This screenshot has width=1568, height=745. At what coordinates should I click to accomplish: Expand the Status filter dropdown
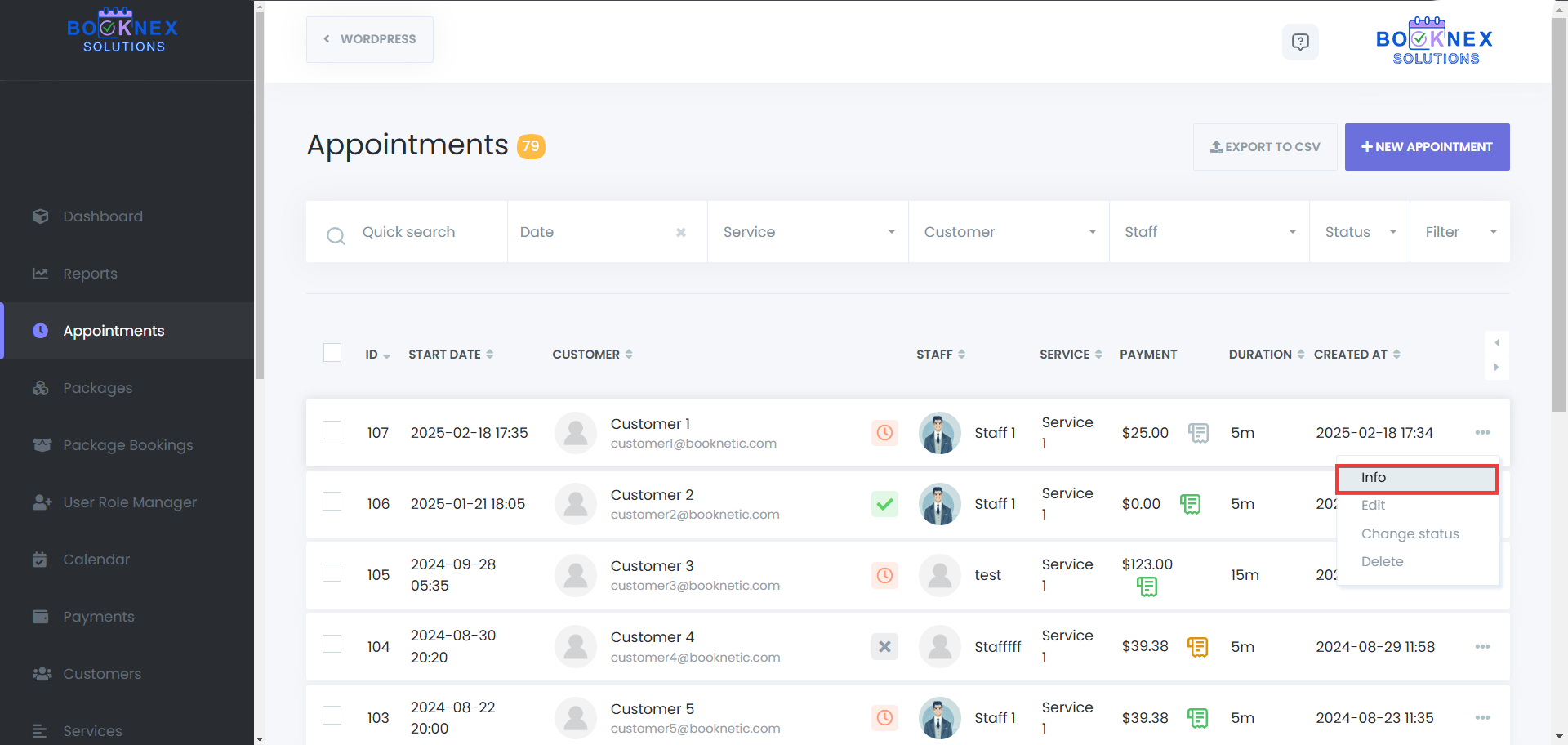point(1360,232)
